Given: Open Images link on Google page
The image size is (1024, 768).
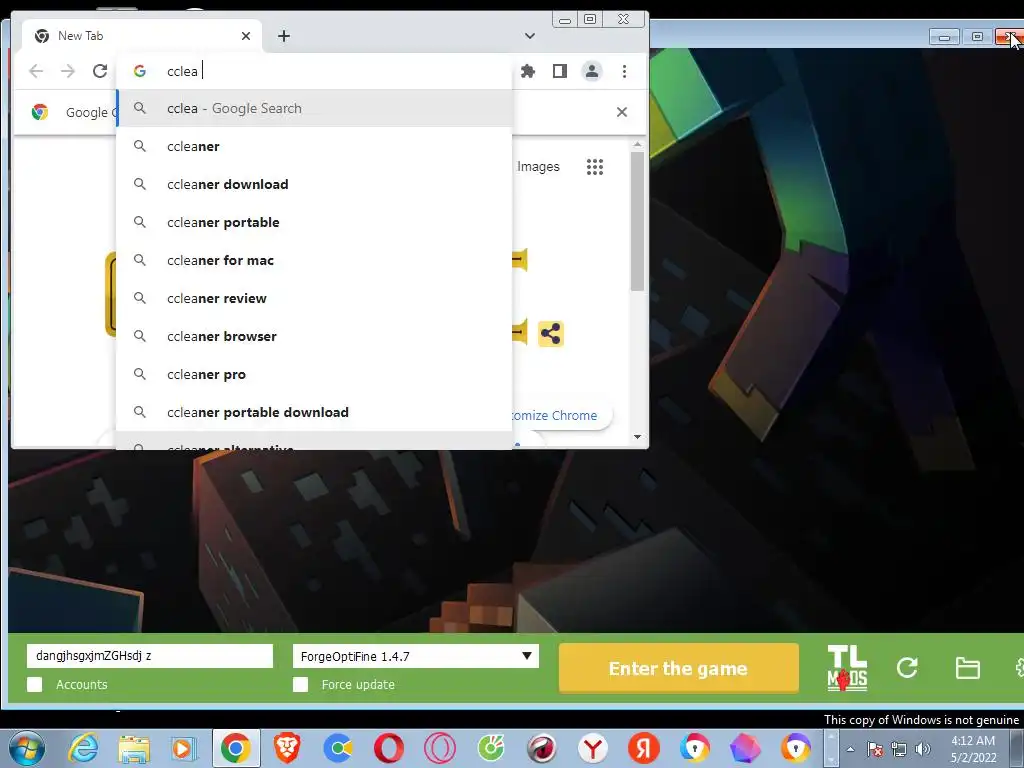Looking at the screenshot, I should pos(538,167).
